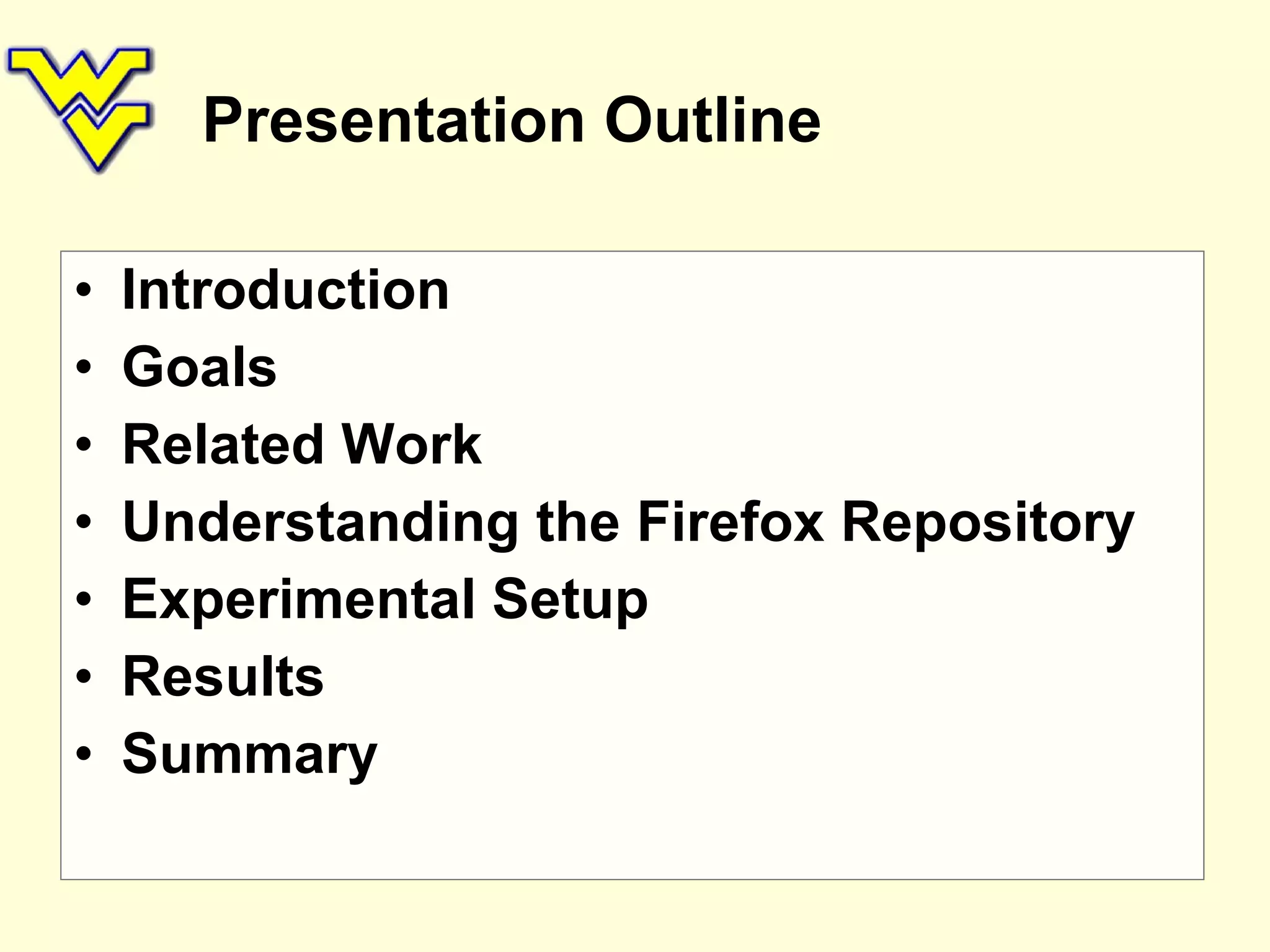Click the Goals bullet item
The width and height of the screenshot is (1270, 952).
coord(200,367)
